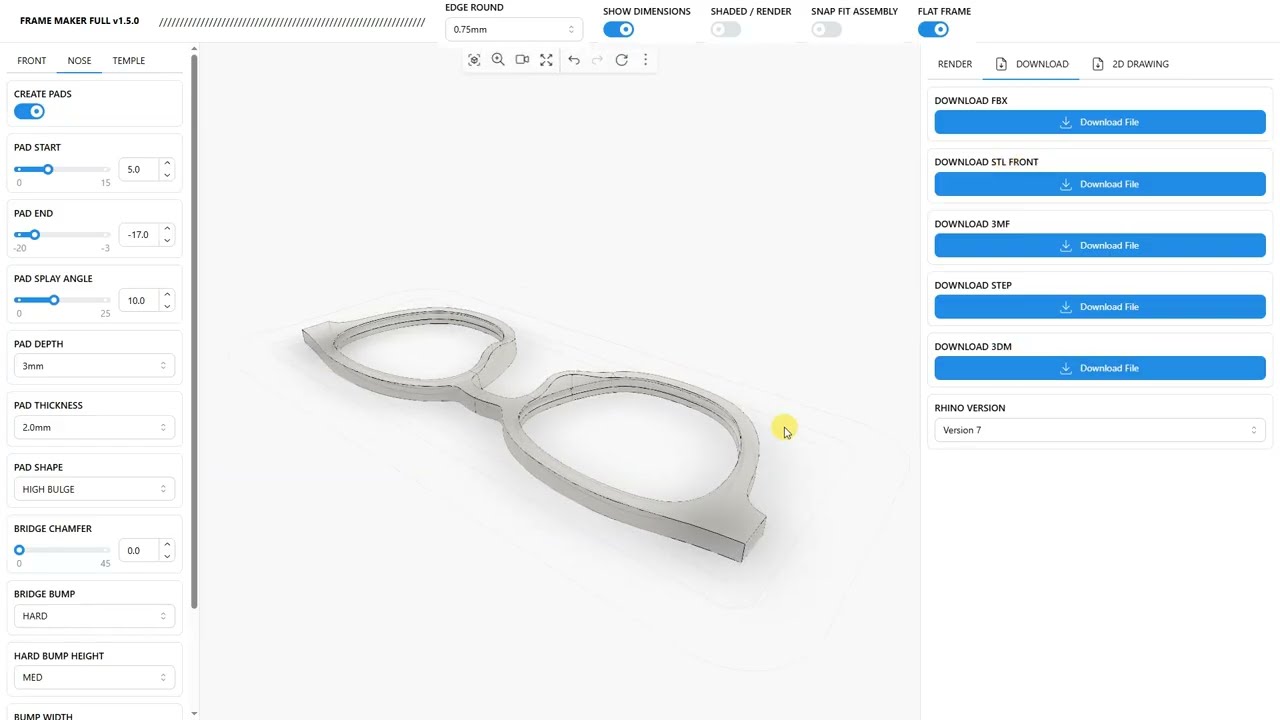Increase the Pad End value with up arrow
This screenshot has height=720, width=1280.
[167, 229]
